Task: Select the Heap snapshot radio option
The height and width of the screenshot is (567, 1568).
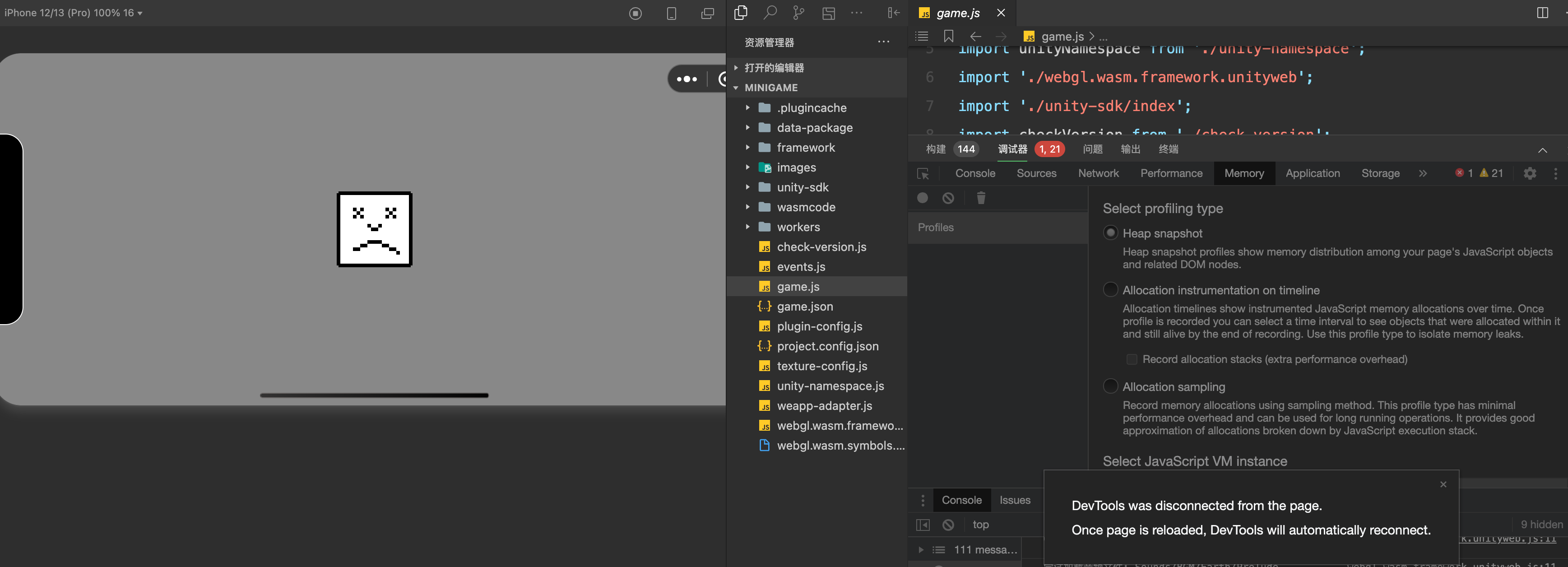Action: pyautogui.click(x=1110, y=233)
